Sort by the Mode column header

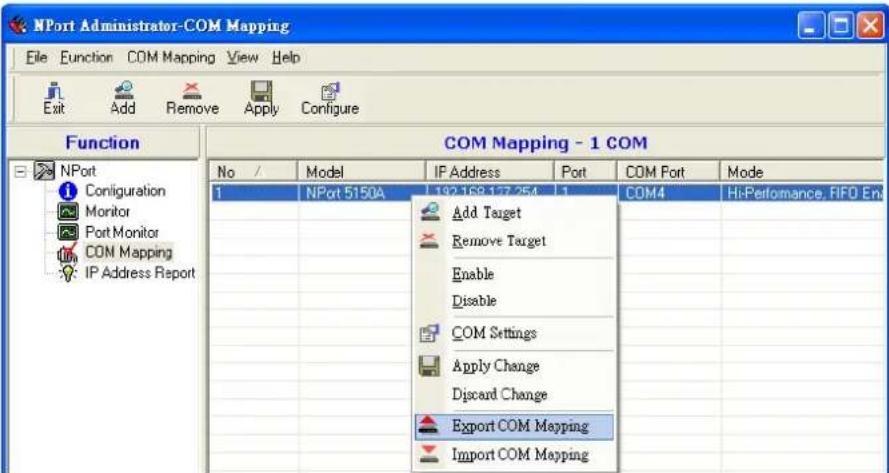point(802,172)
